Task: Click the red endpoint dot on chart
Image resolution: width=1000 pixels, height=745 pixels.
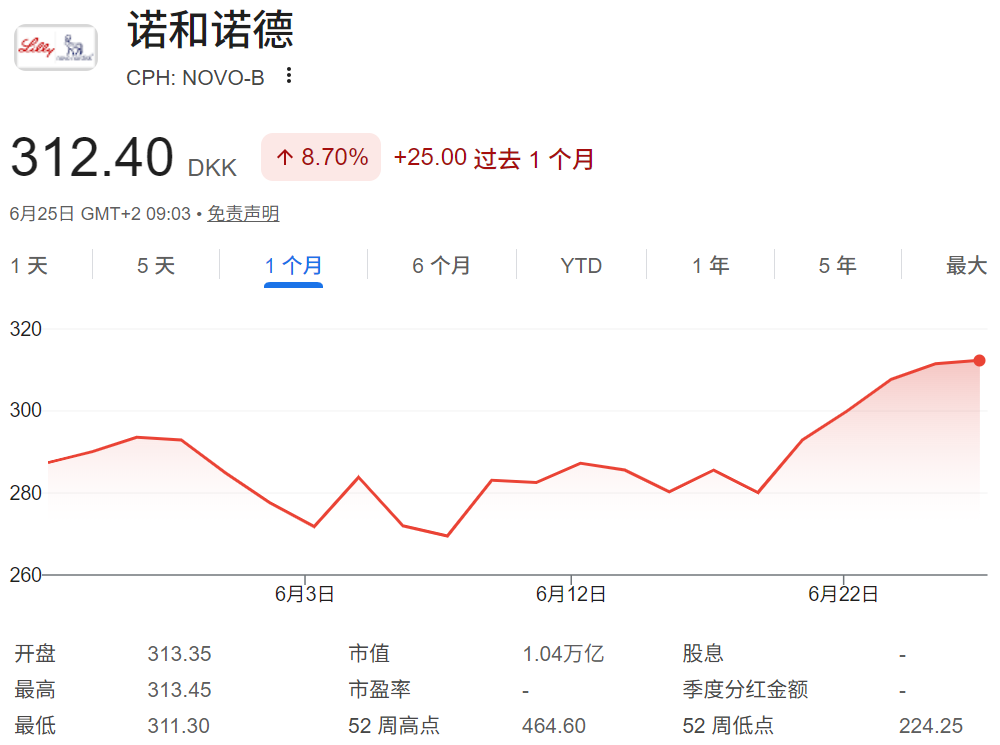Action: 979,360
